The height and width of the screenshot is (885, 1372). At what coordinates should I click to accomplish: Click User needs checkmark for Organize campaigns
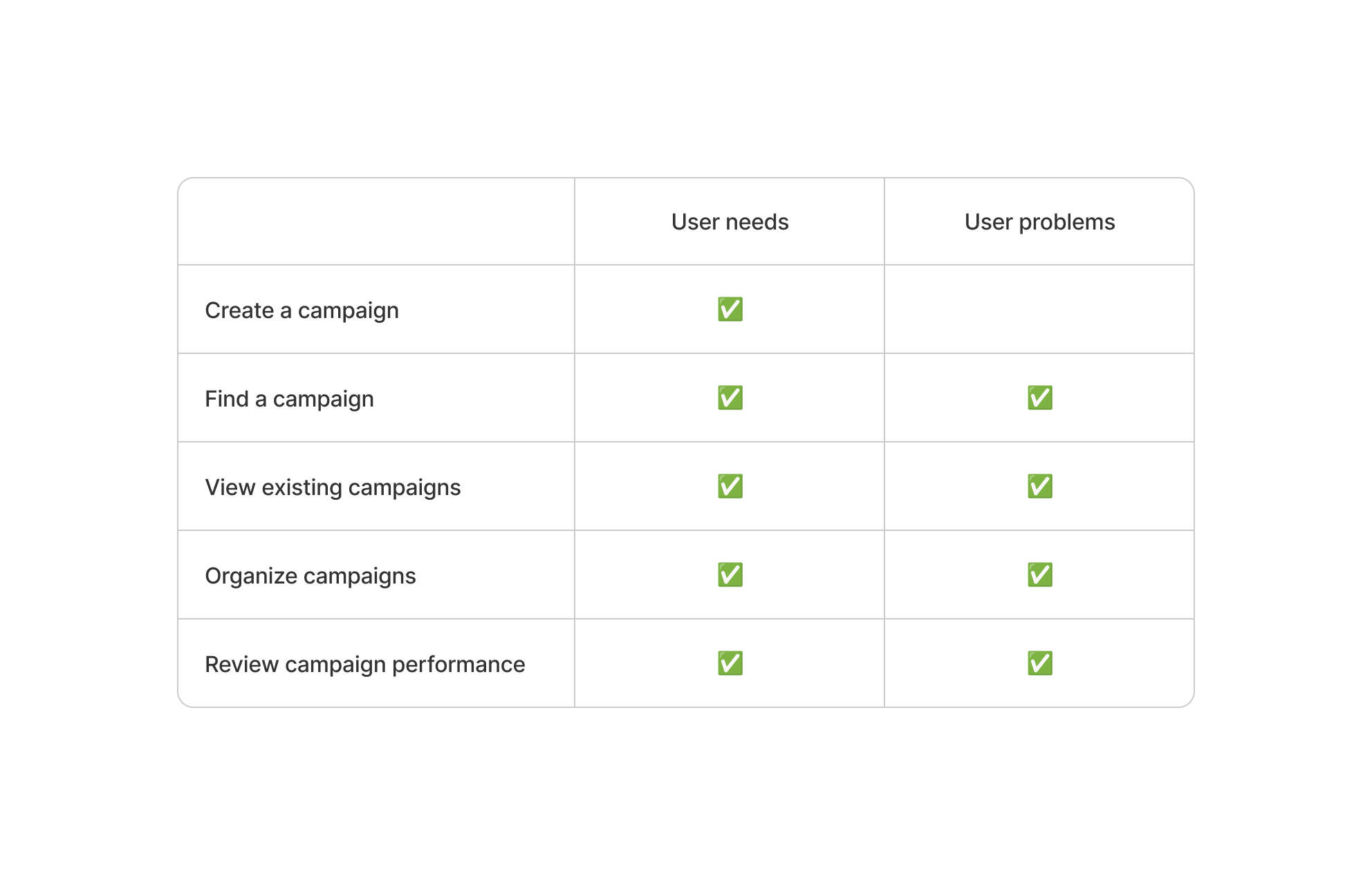(730, 575)
